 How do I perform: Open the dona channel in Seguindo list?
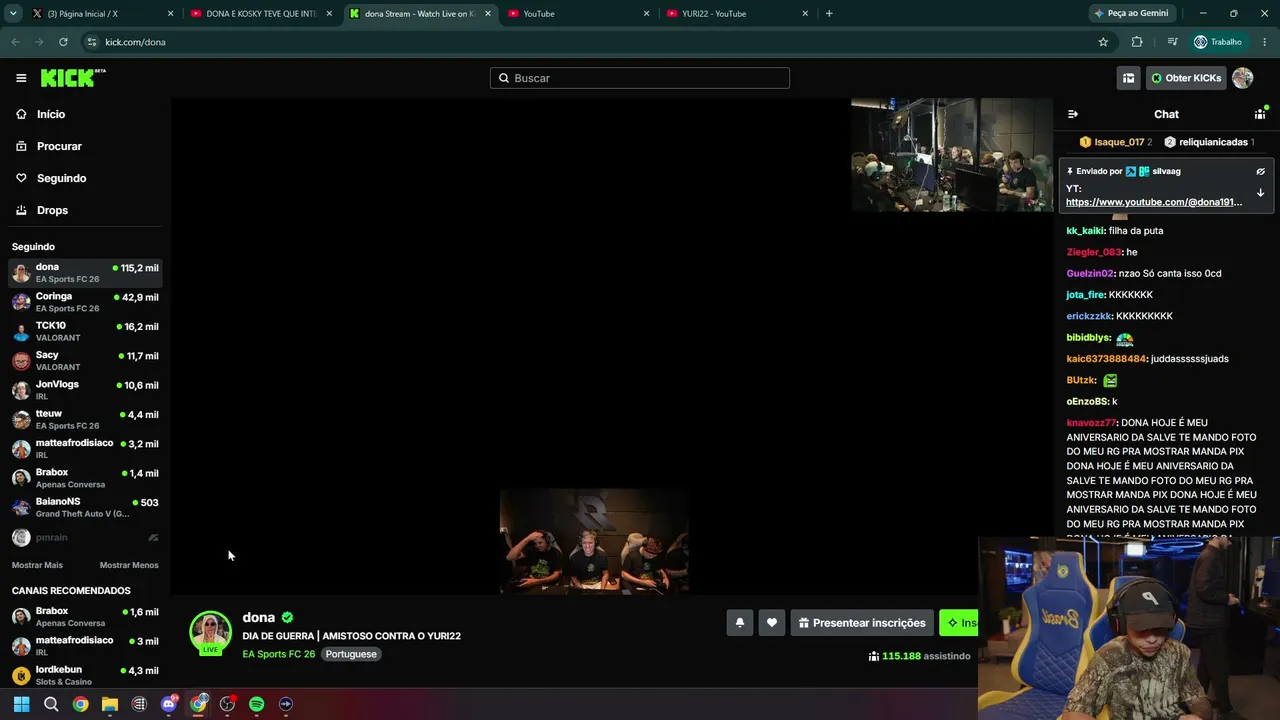click(85, 273)
